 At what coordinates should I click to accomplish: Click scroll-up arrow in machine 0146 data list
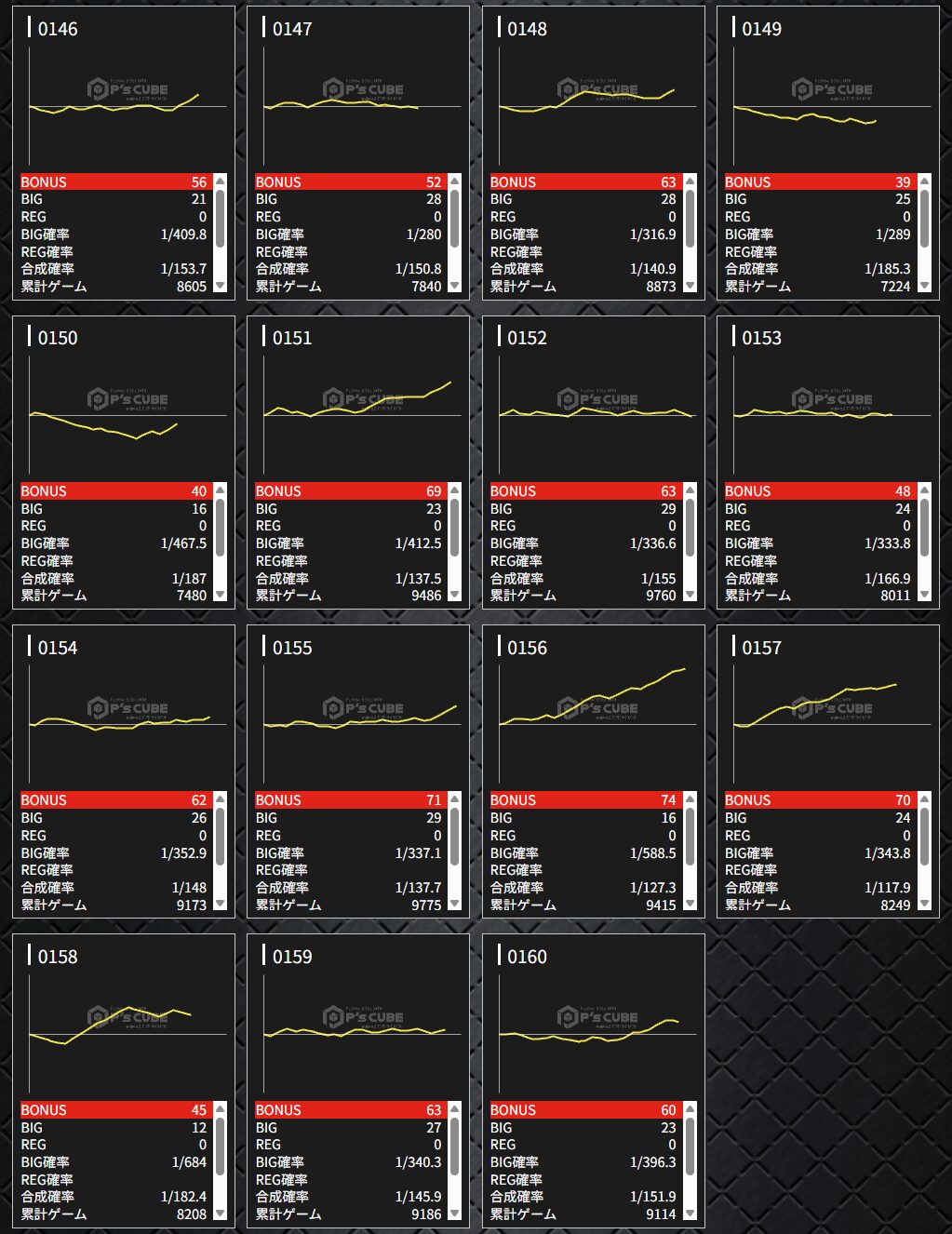tap(221, 181)
